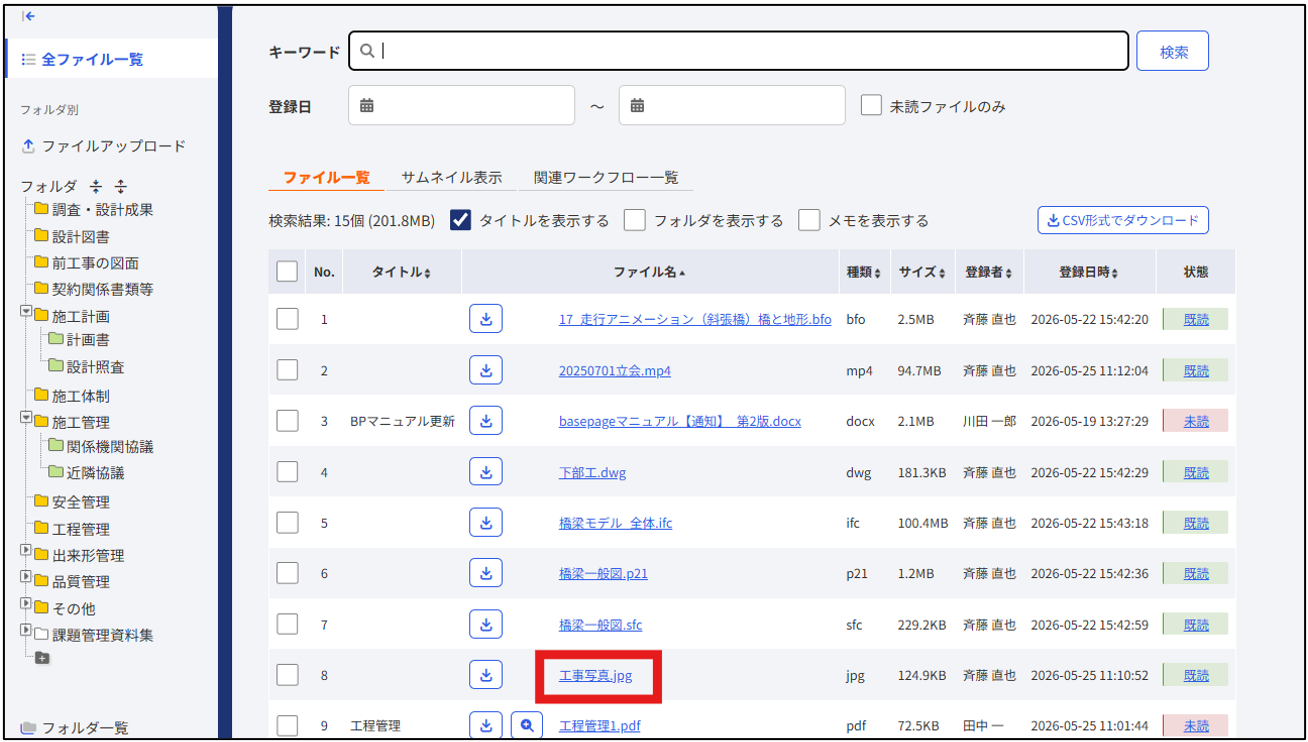1308x742 pixels.
Task: Open the 工事写真.jpg file link
Action: tap(596, 675)
